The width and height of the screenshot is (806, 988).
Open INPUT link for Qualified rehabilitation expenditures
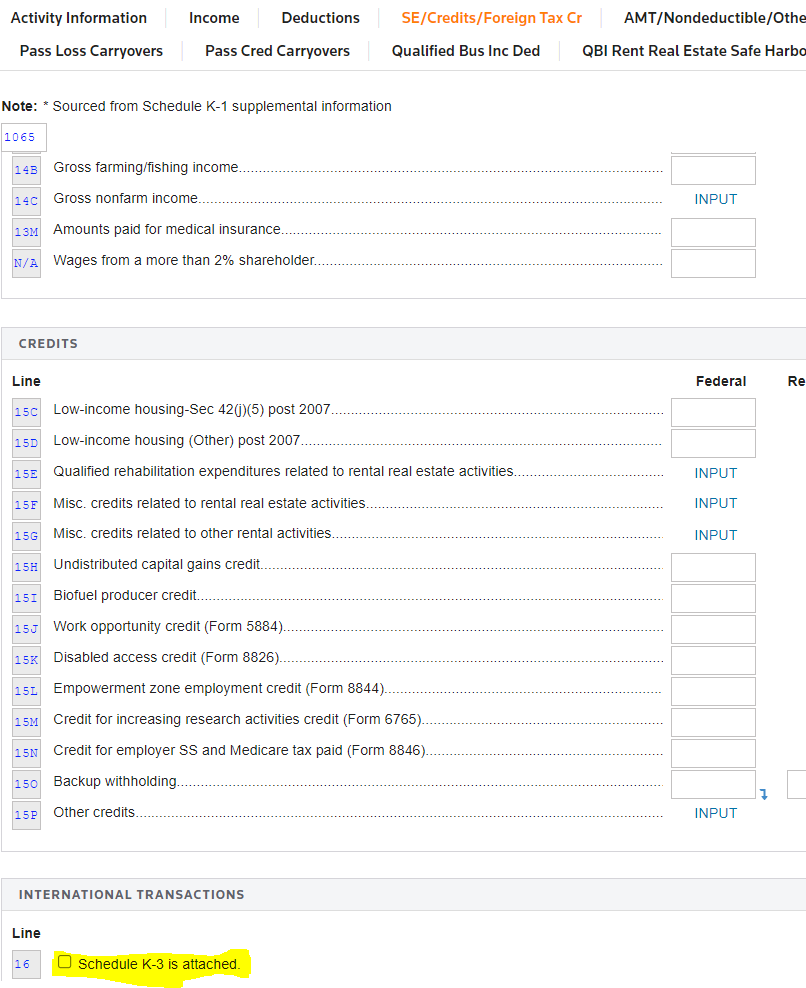click(715, 473)
